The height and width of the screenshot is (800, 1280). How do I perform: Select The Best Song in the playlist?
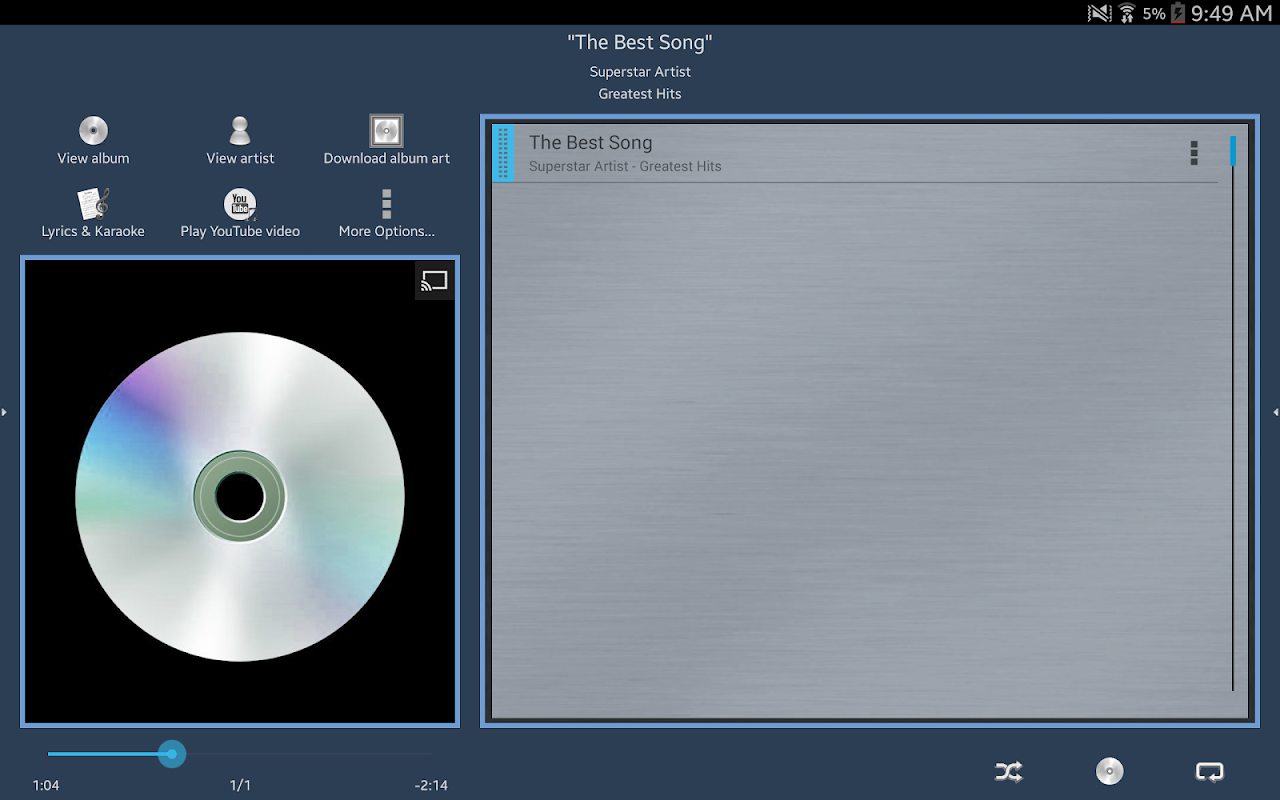click(x=855, y=153)
